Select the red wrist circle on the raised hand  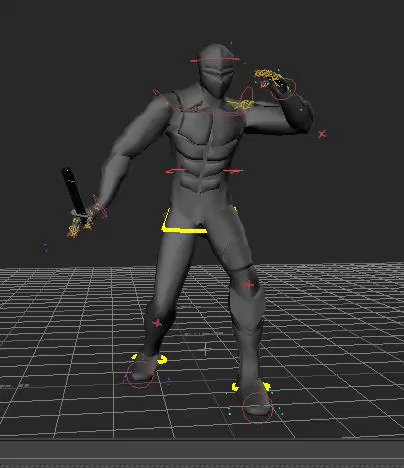283,88
